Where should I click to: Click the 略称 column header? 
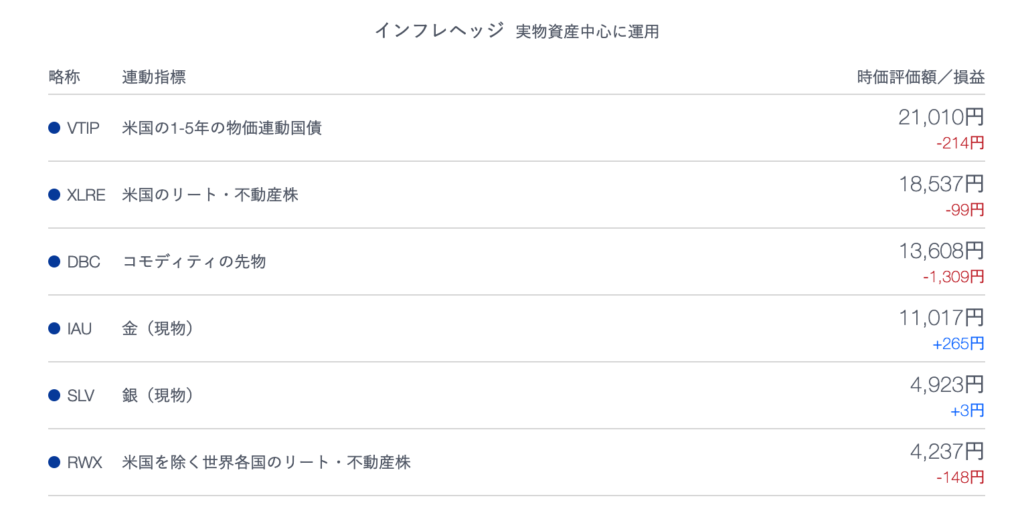[x=64, y=77]
